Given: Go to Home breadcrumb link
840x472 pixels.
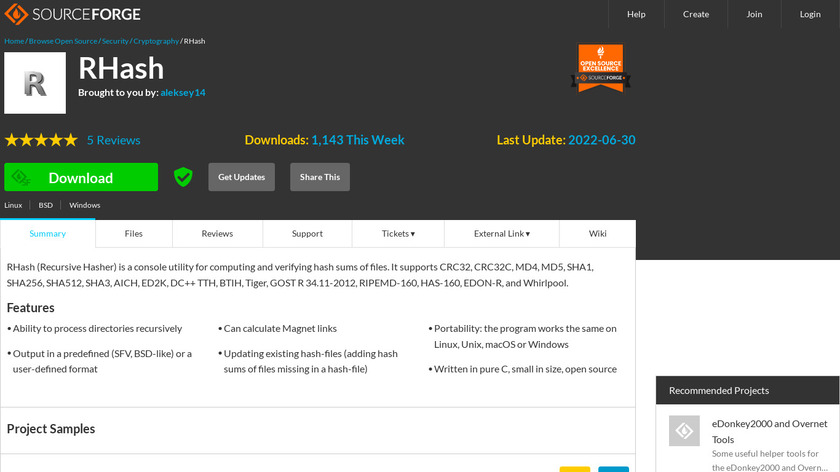Looking at the screenshot, I should pos(14,41).
